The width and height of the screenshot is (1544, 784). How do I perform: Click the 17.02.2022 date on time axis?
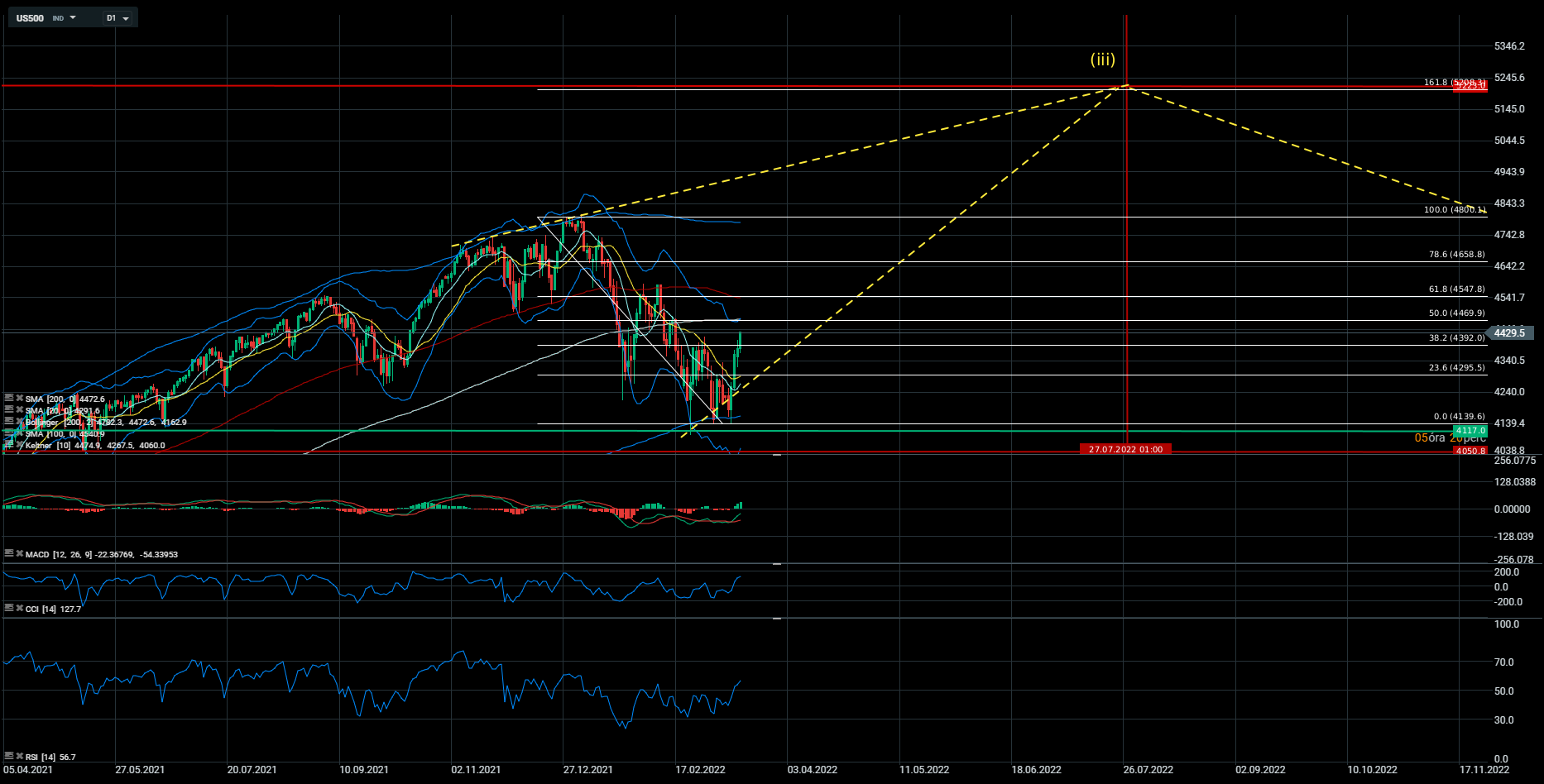click(700, 769)
